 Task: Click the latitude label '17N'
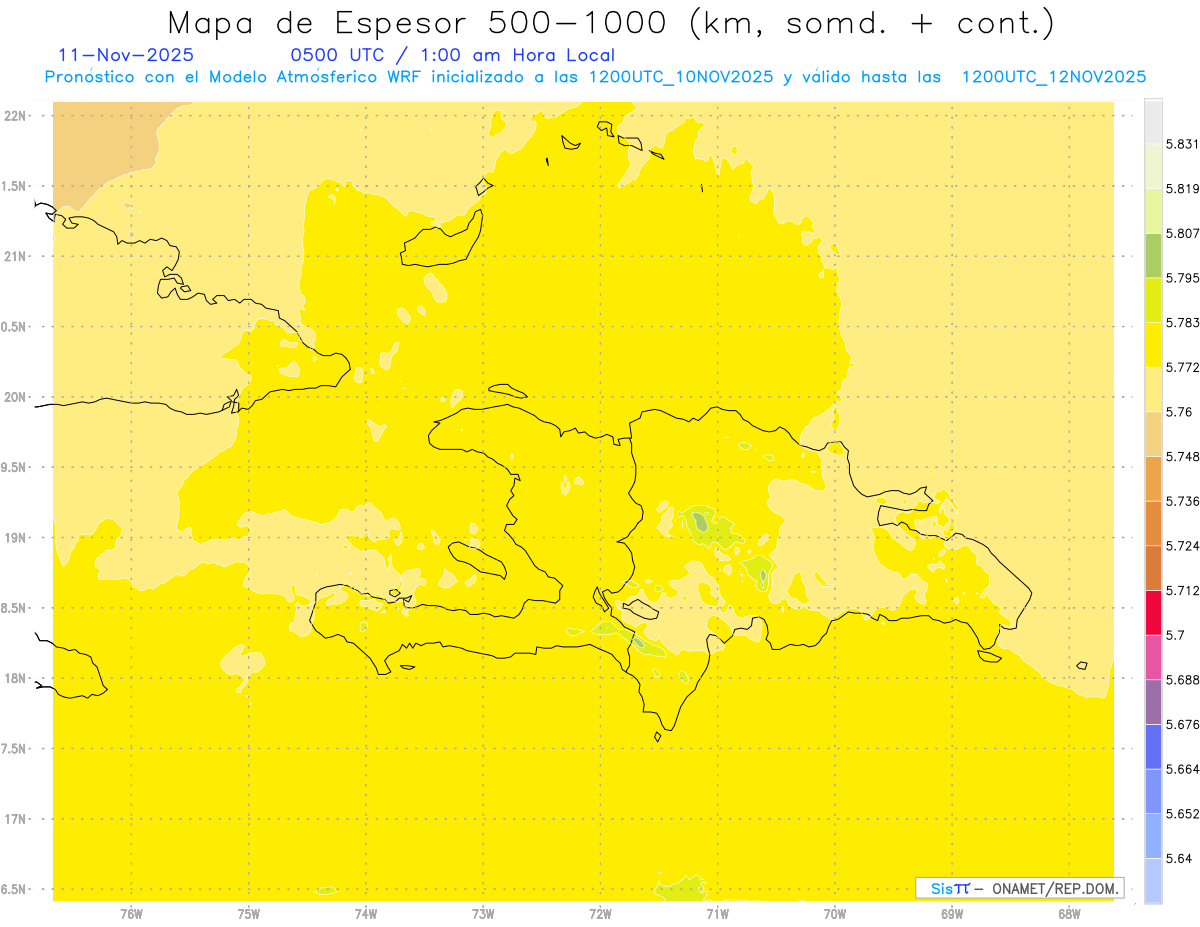click(15, 820)
